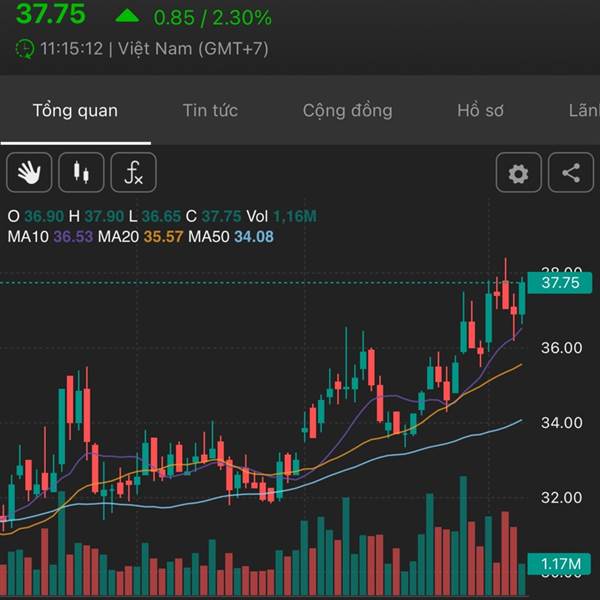The height and width of the screenshot is (600, 600).
Task: Click the 32.00 price axis label
Action: (x=561, y=498)
